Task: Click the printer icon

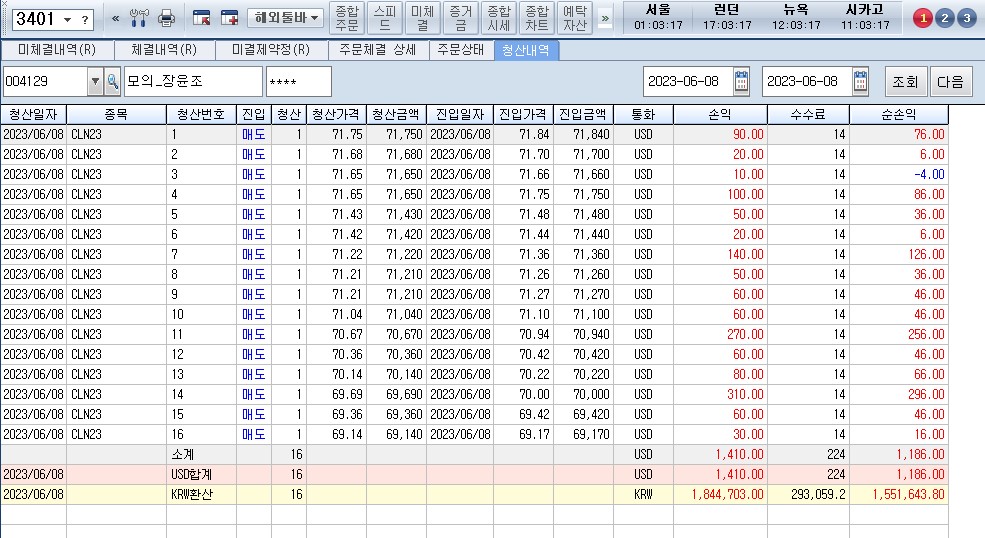Action: click(167, 18)
